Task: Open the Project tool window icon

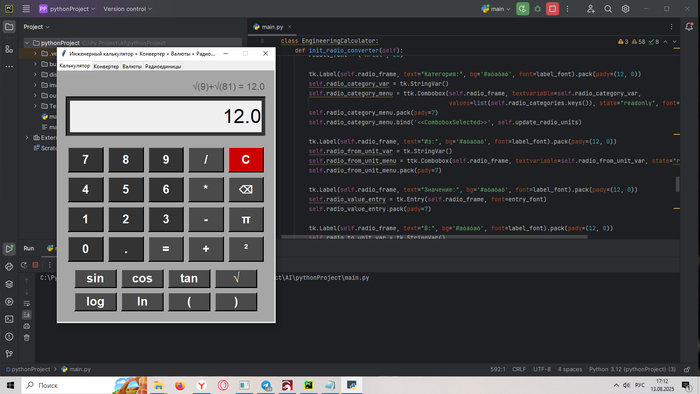Action: click(x=9, y=27)
